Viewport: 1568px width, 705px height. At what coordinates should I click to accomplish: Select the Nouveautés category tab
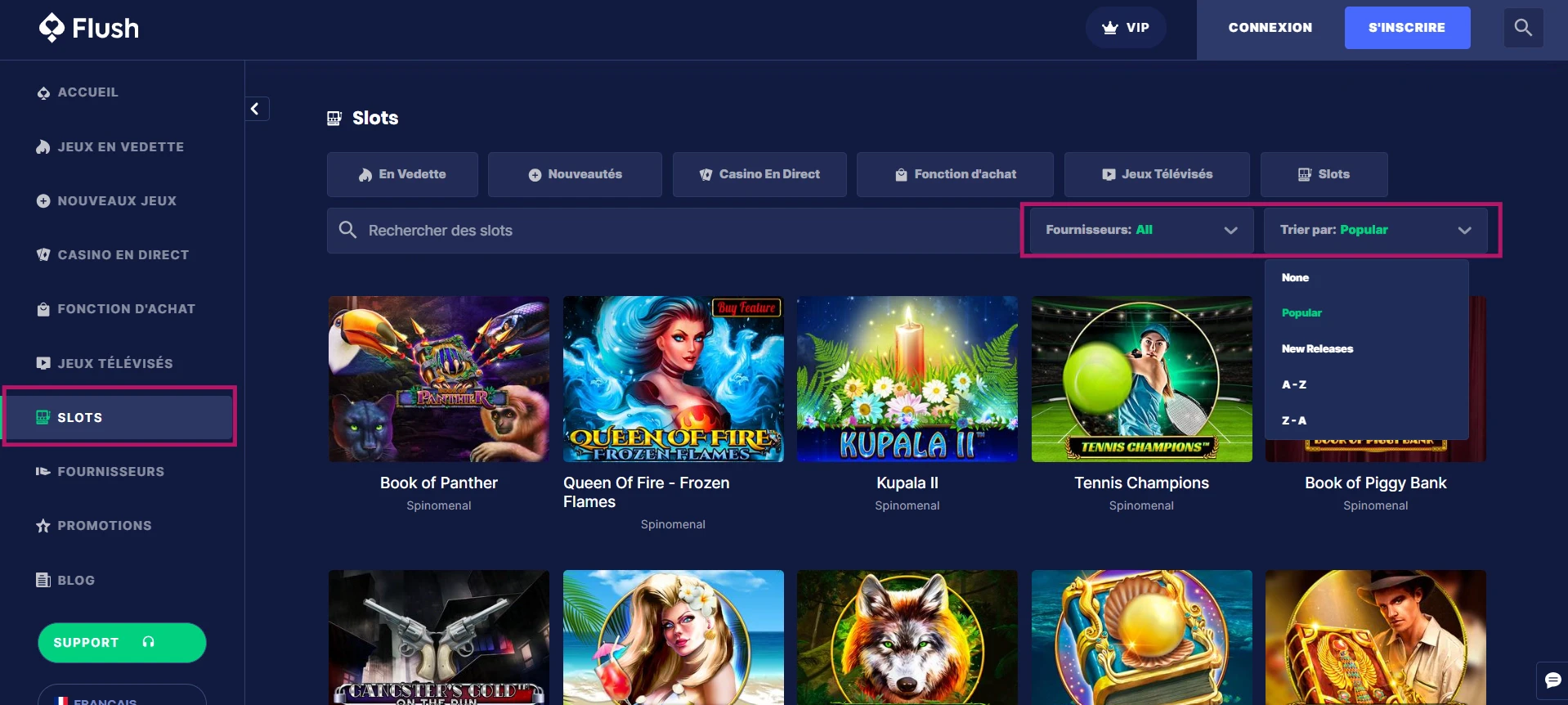click(x=575, y=174)
